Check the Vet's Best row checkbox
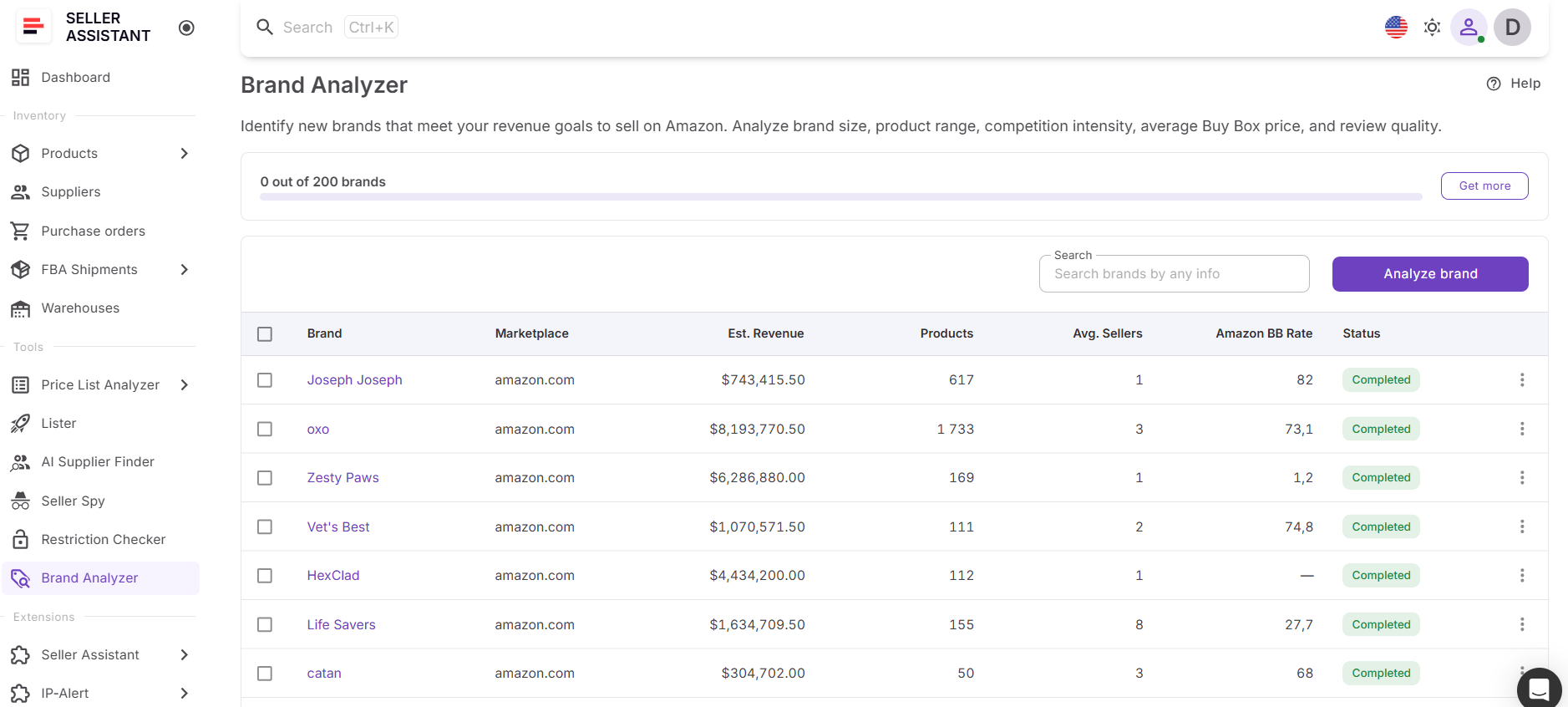 (x=265, y=526)
